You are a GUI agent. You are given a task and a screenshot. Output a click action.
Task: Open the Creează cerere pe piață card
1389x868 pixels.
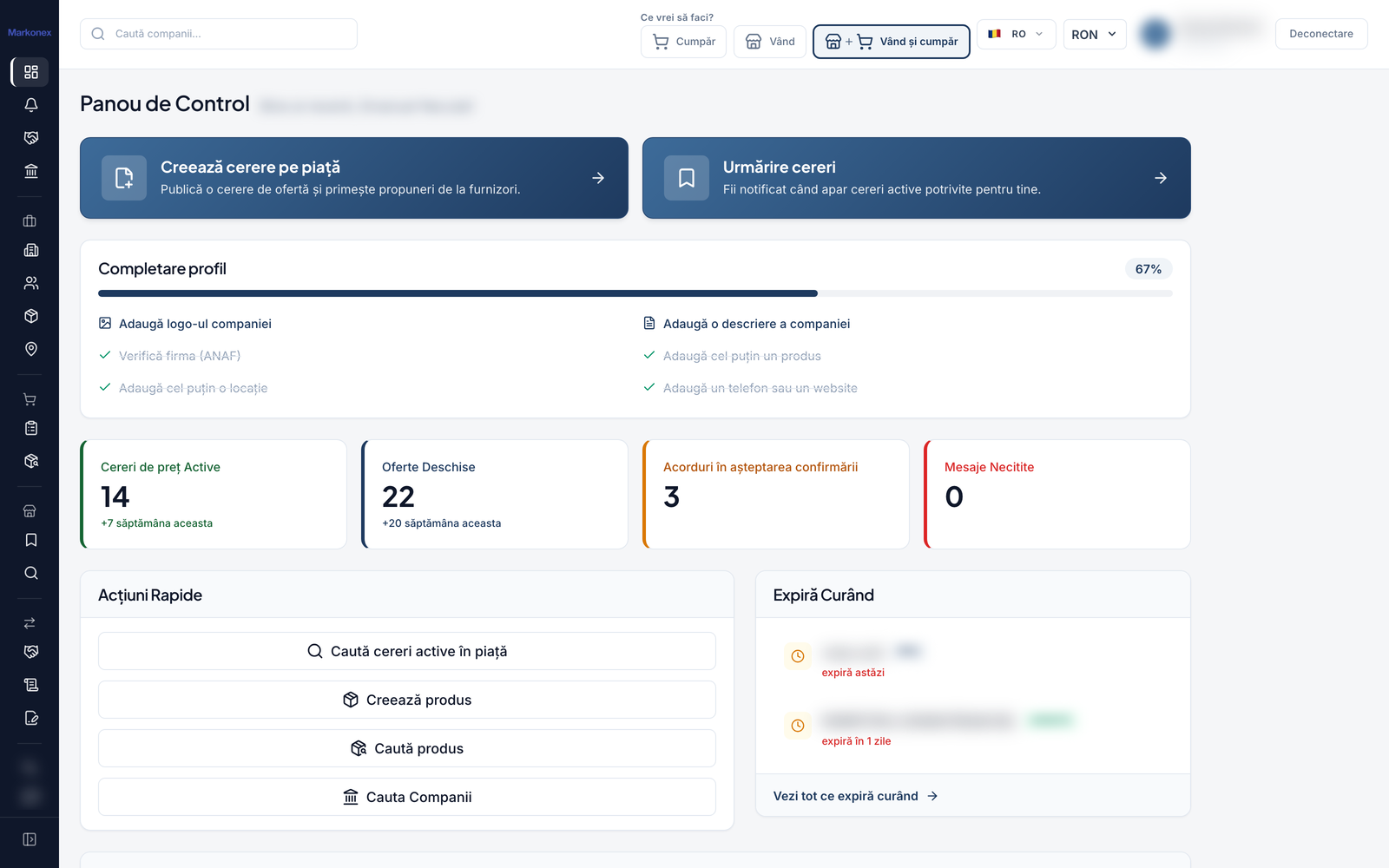point(354,178)
